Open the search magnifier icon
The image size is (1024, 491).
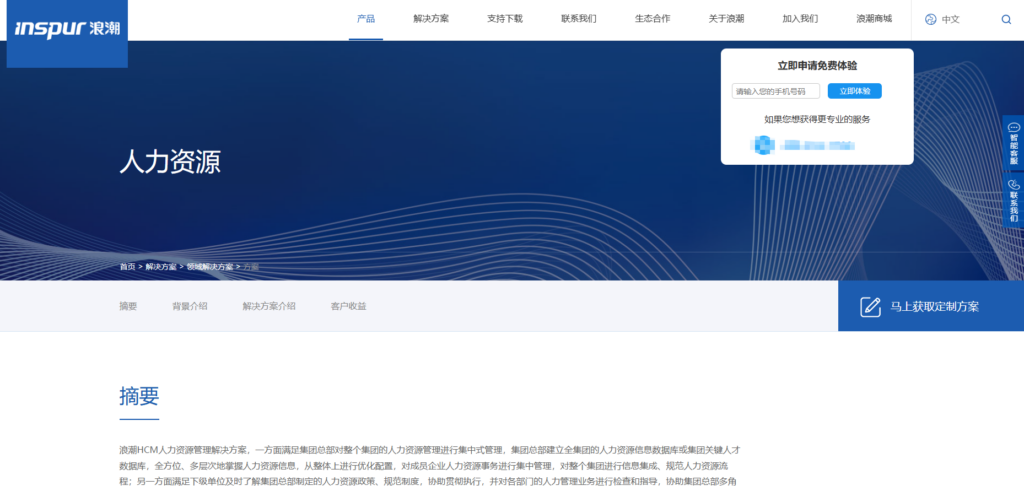[x=1006, y=20]
